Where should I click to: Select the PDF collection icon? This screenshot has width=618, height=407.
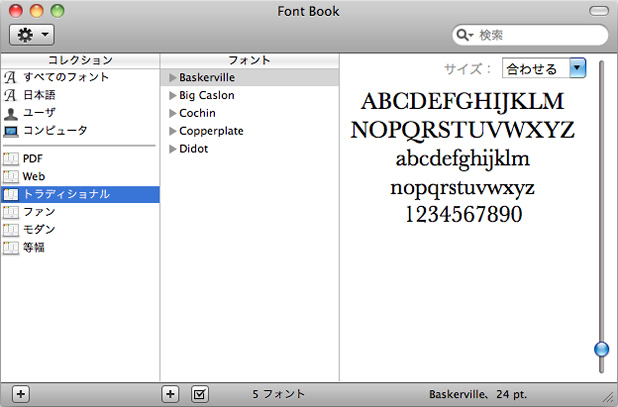(x=11, y=158)
